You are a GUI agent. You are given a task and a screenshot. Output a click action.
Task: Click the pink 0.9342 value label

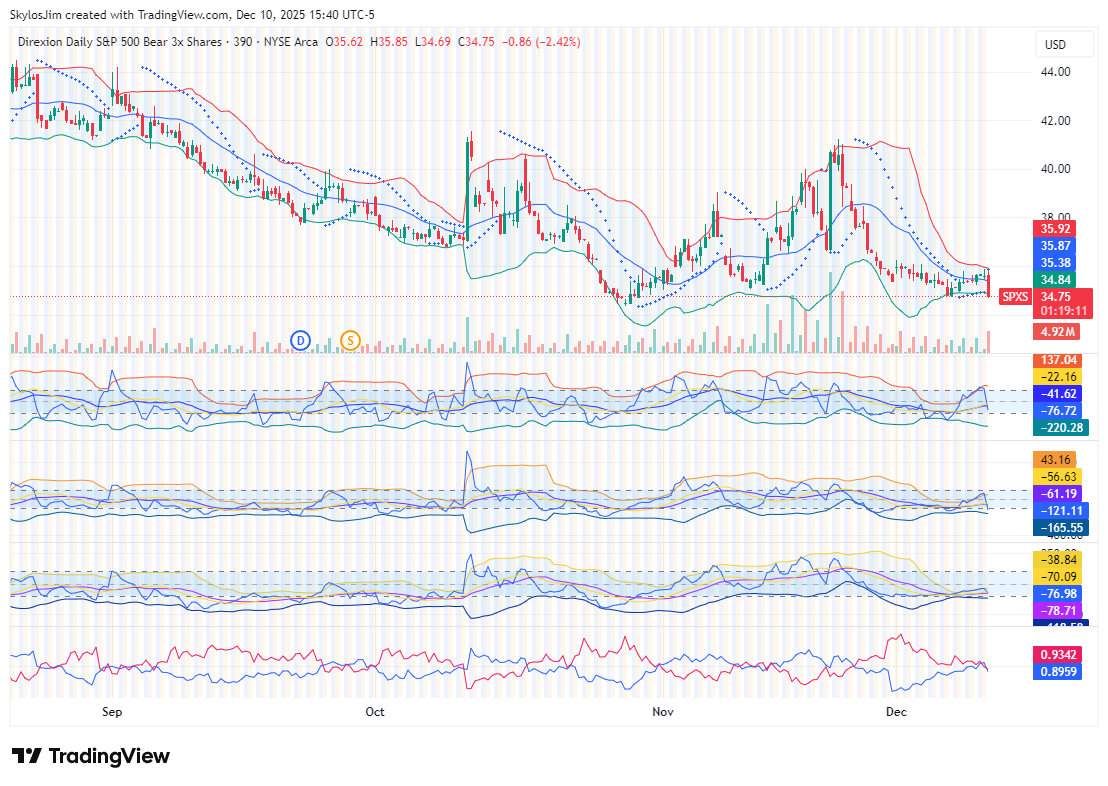coord(1058,655)
